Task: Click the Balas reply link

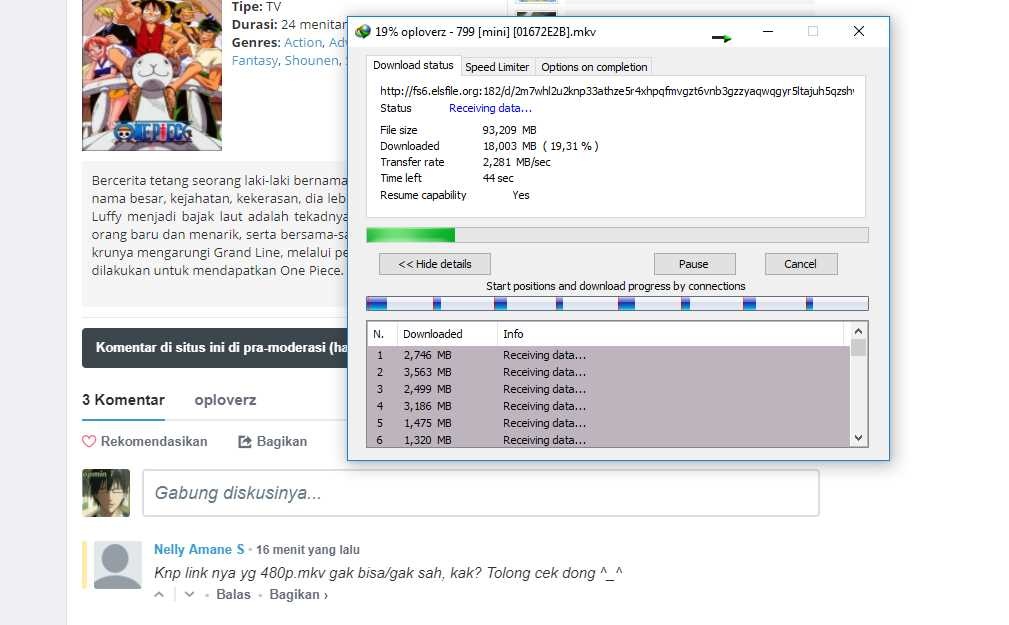Action: [x=233, y=594]
